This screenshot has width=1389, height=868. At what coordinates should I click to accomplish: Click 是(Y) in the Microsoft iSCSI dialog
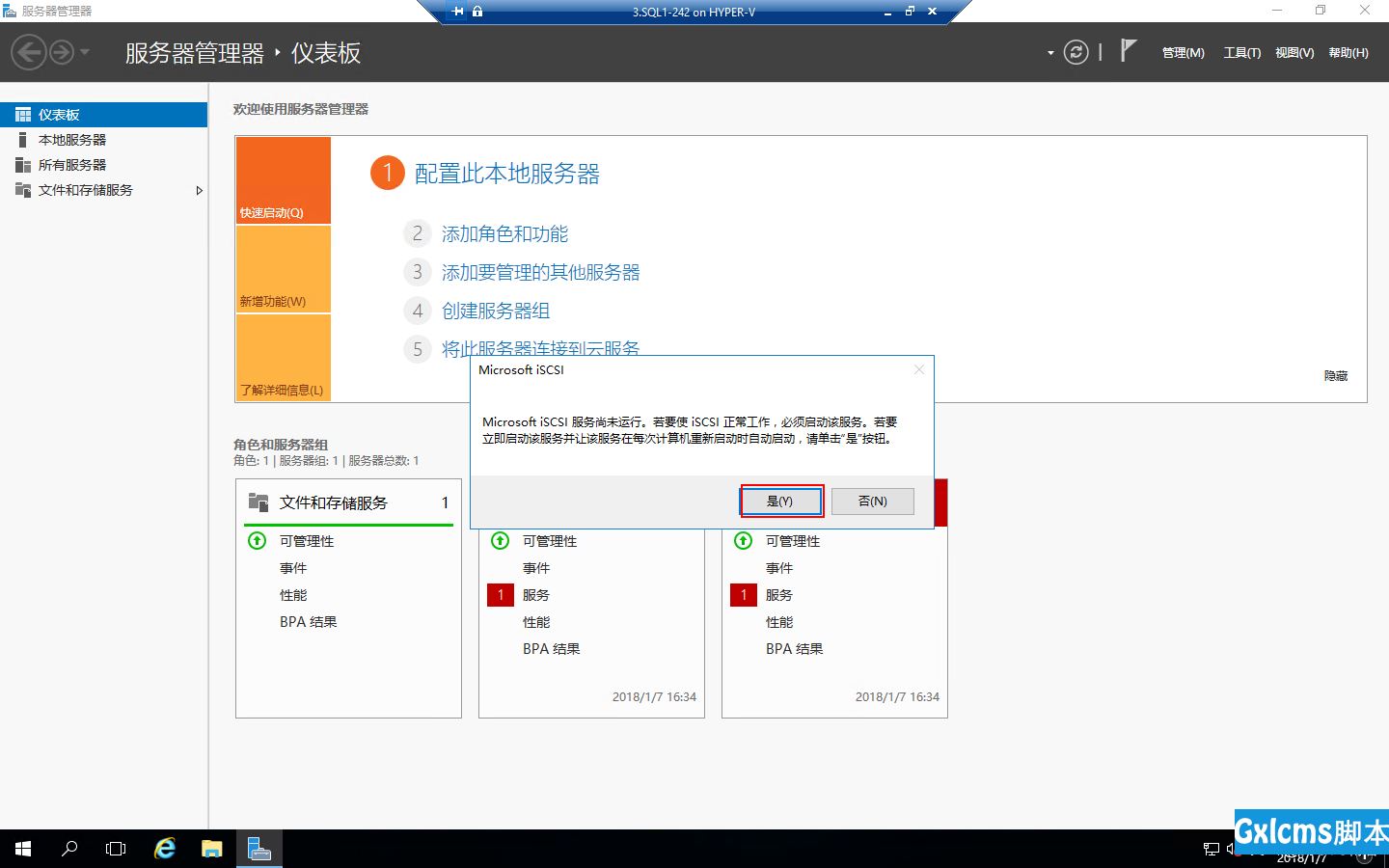[x=780, y=502]
